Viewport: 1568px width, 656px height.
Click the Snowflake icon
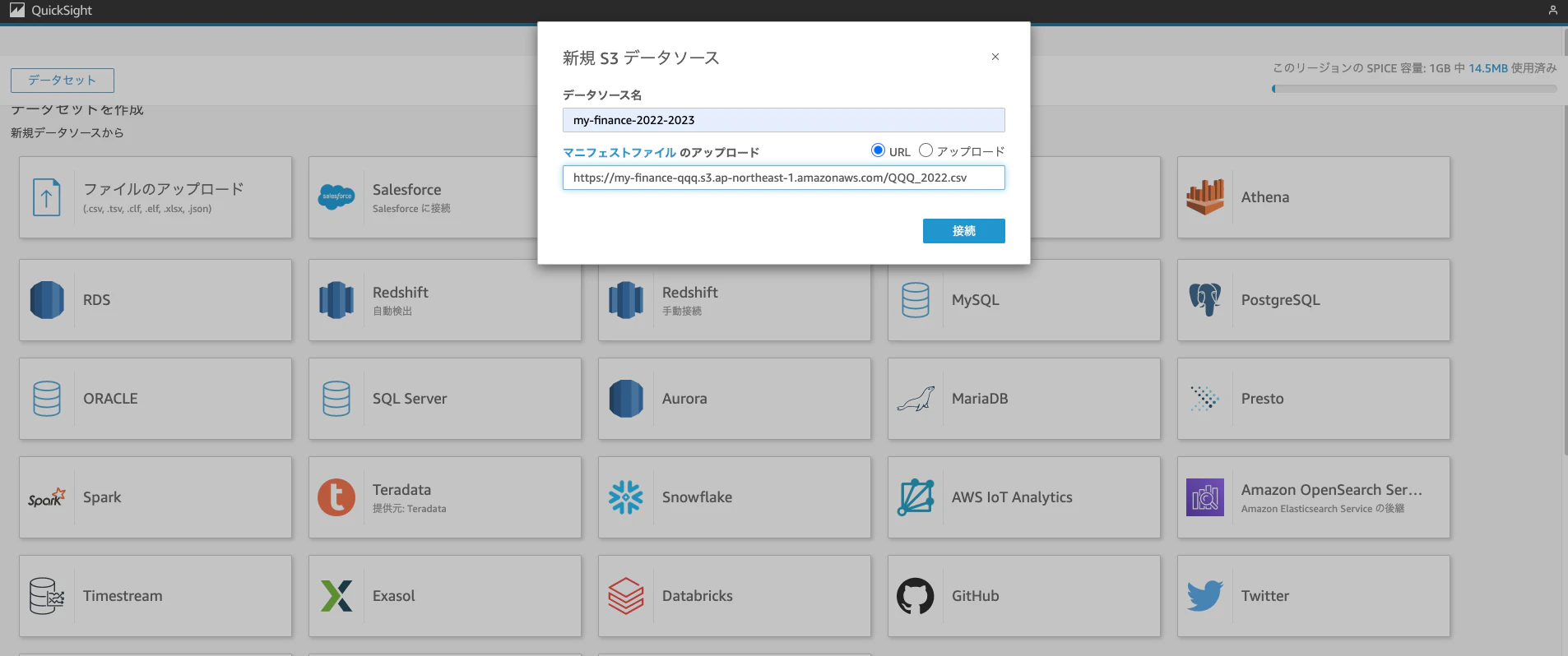626,497
